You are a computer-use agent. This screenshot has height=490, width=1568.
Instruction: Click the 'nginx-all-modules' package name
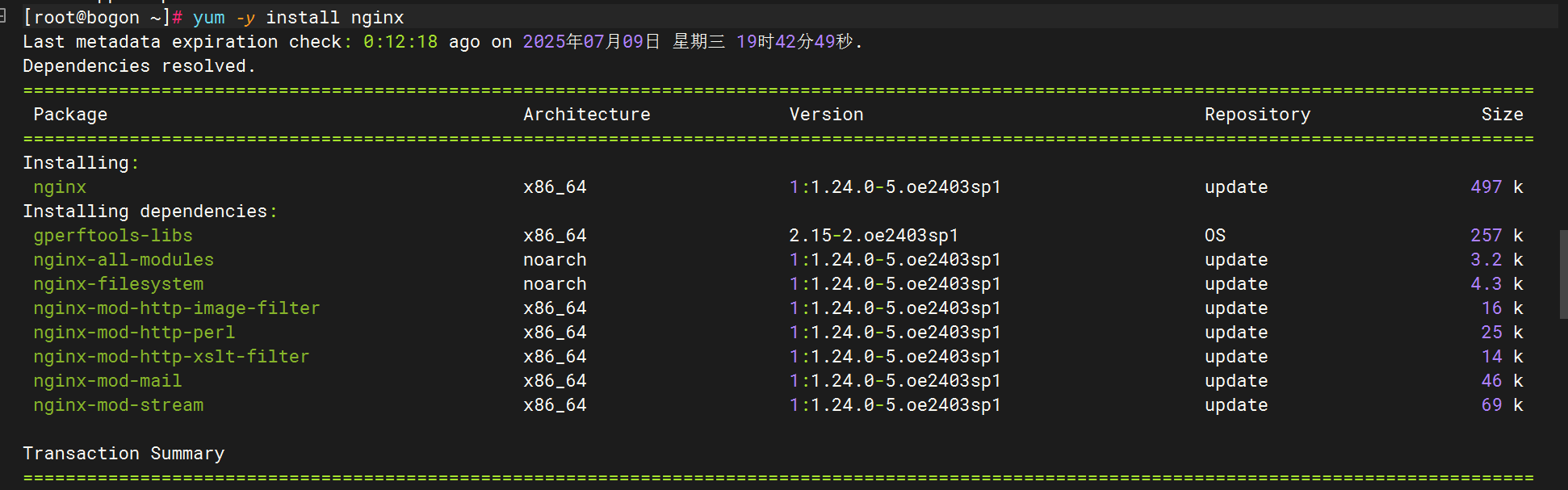point(124,260)
